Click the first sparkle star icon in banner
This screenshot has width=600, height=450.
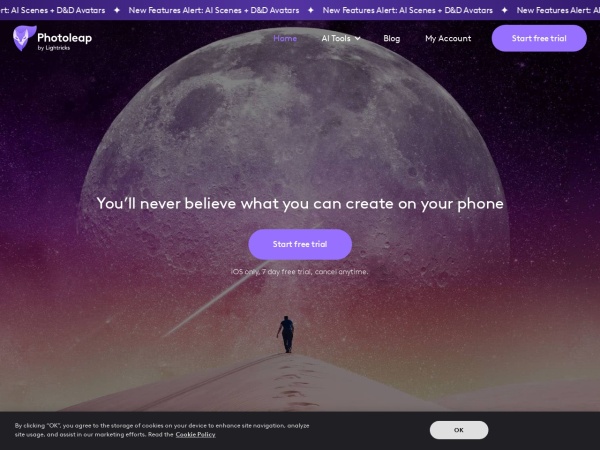tap(117, 10)
